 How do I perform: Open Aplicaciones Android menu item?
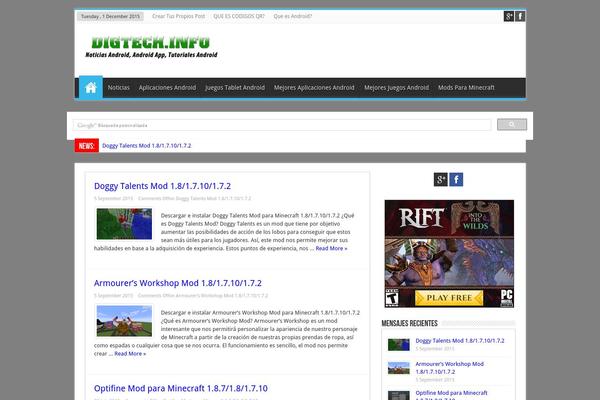[167, 88]
